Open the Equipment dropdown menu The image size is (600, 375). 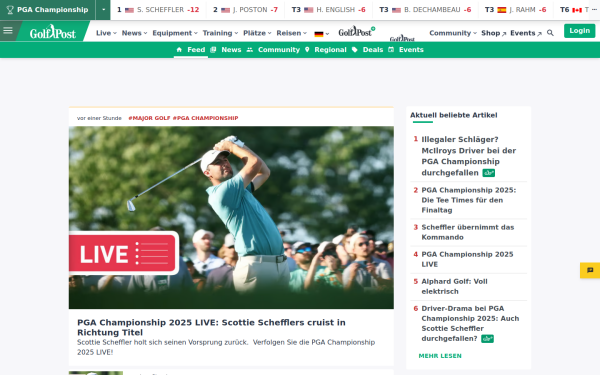click(x=175, y=33)
